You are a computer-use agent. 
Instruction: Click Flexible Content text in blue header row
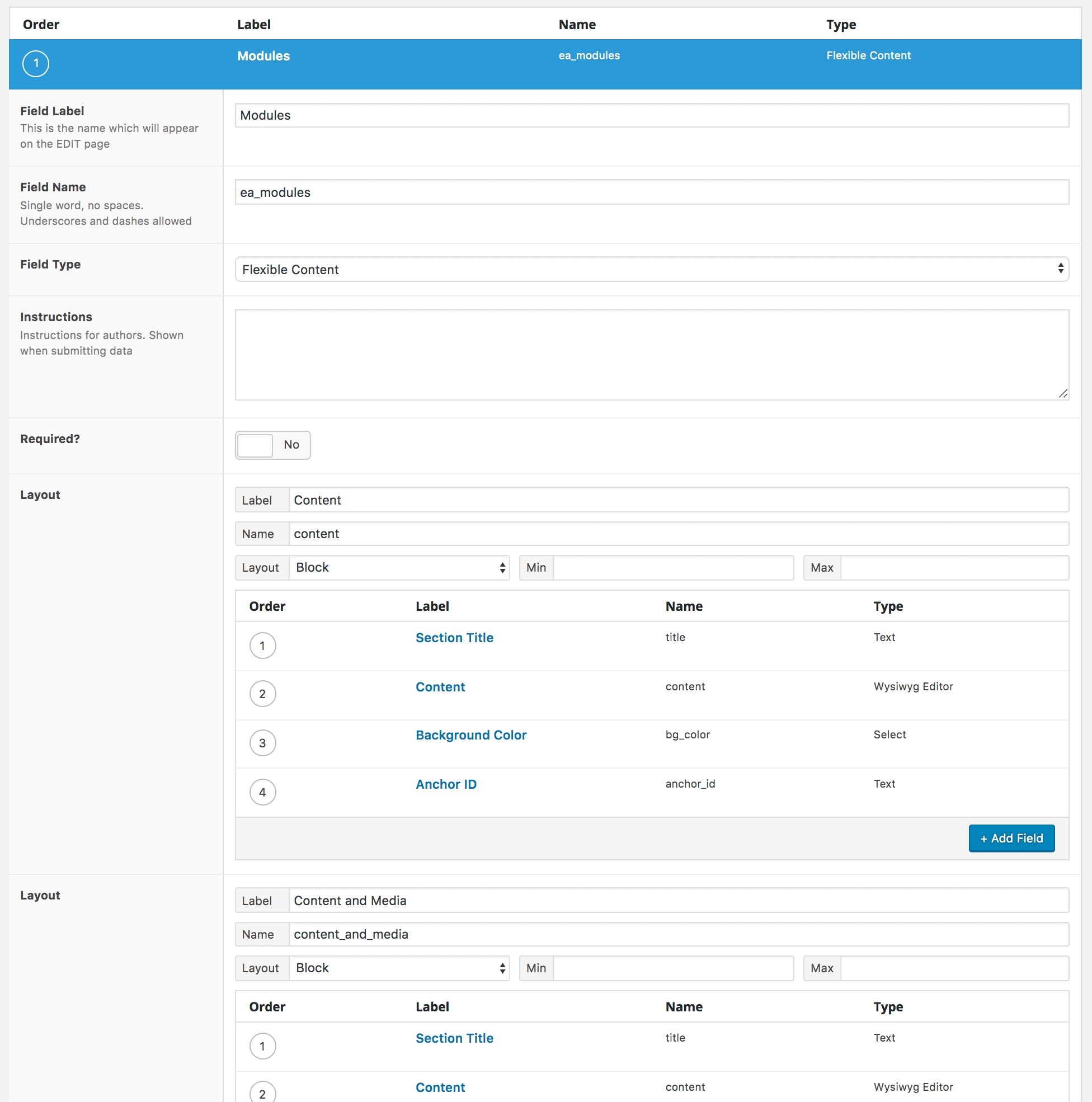pos(868,55)
